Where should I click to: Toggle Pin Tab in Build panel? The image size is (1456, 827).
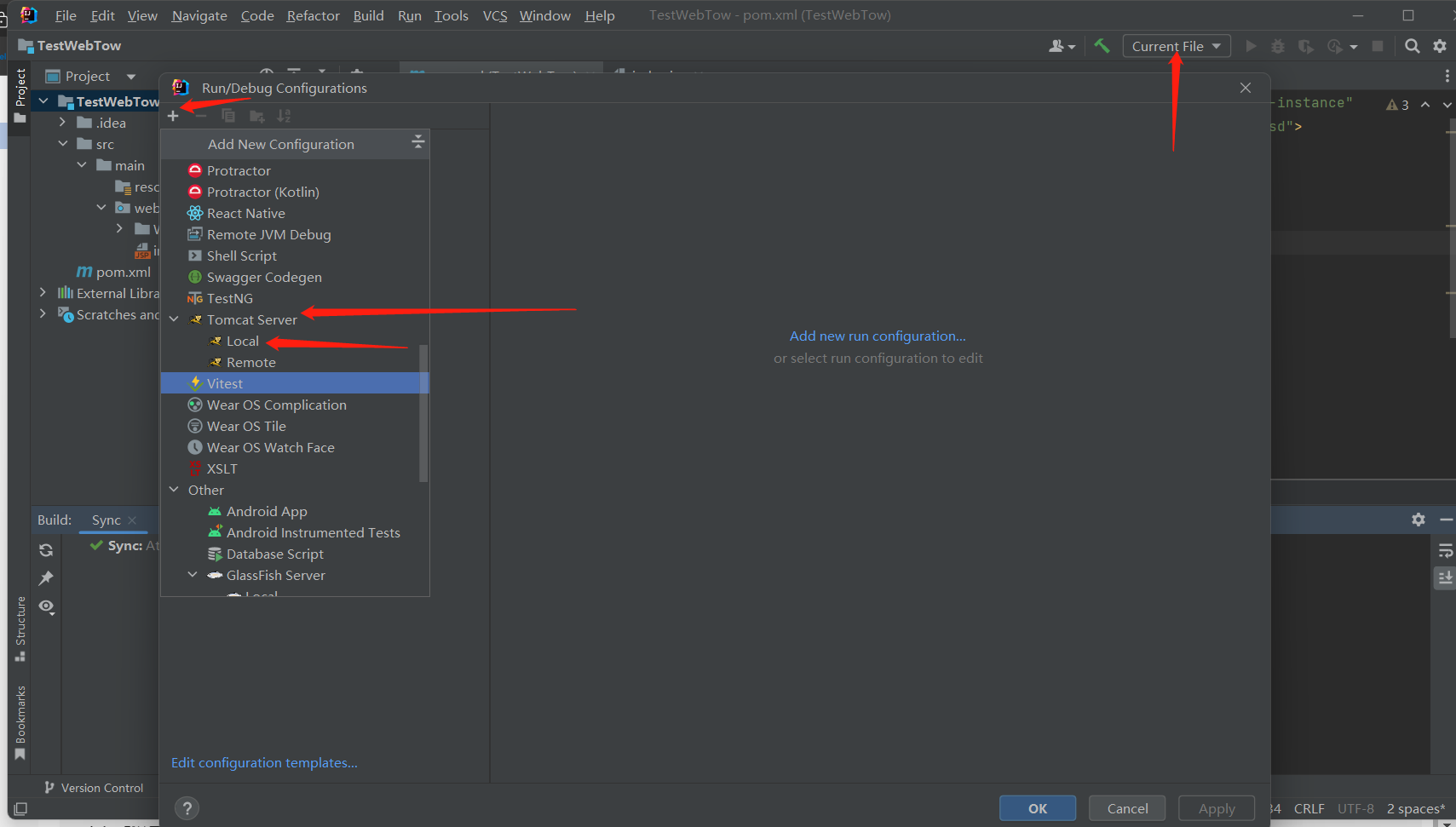click(46, 578)
